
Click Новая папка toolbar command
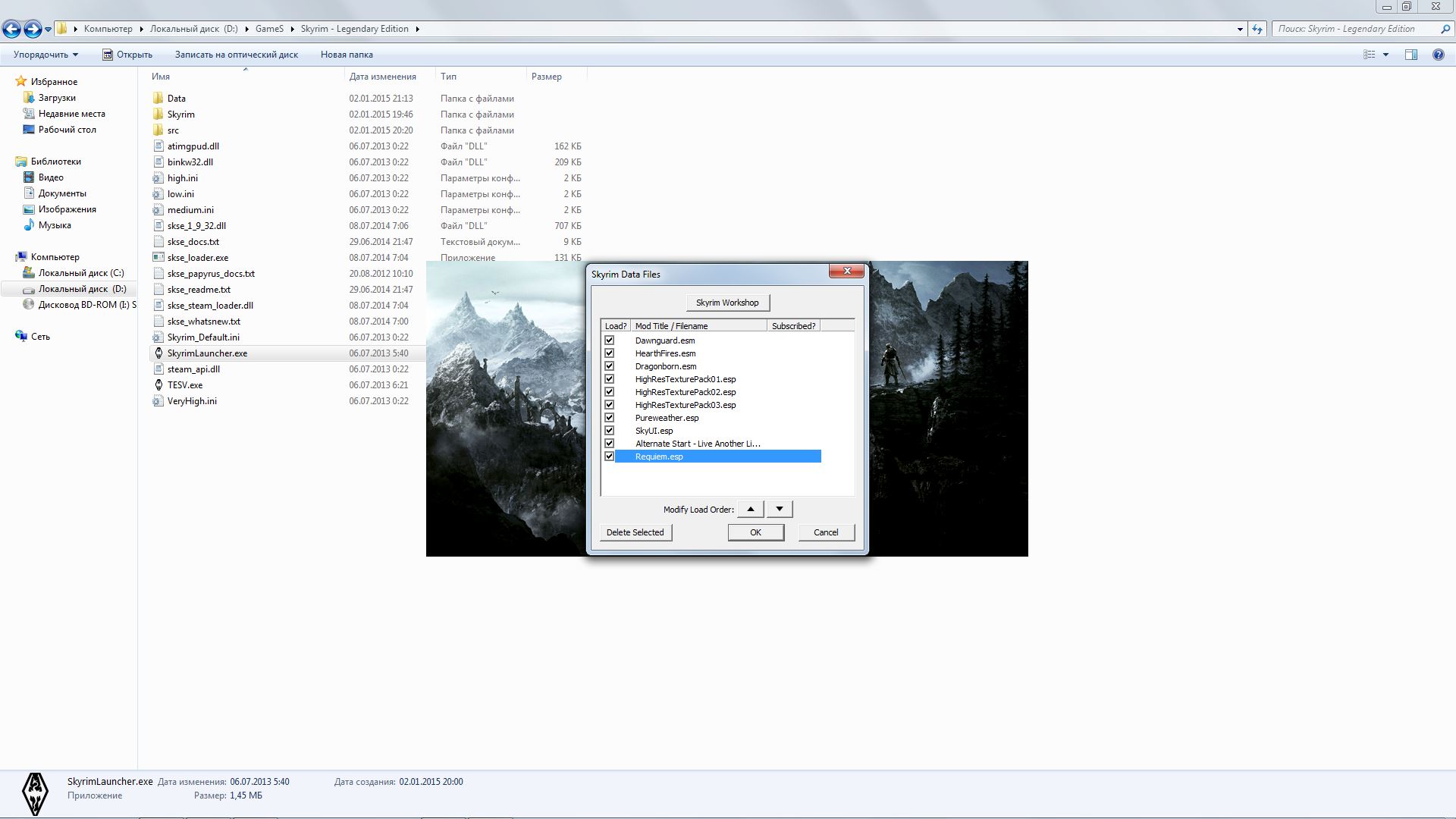pyautogui.click(x=347, y=55)
